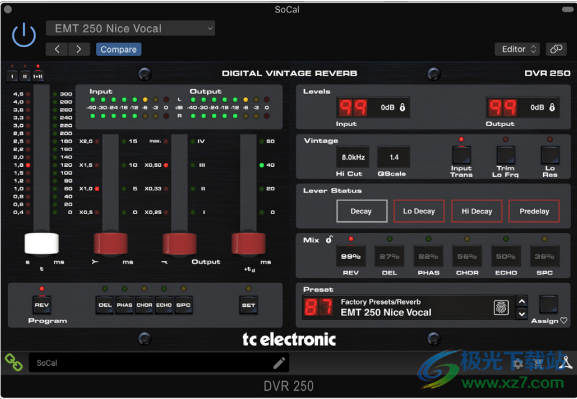Click the SoCal instance name field
The height and width of the screenshot is (399, 577).
click(159, 363)
